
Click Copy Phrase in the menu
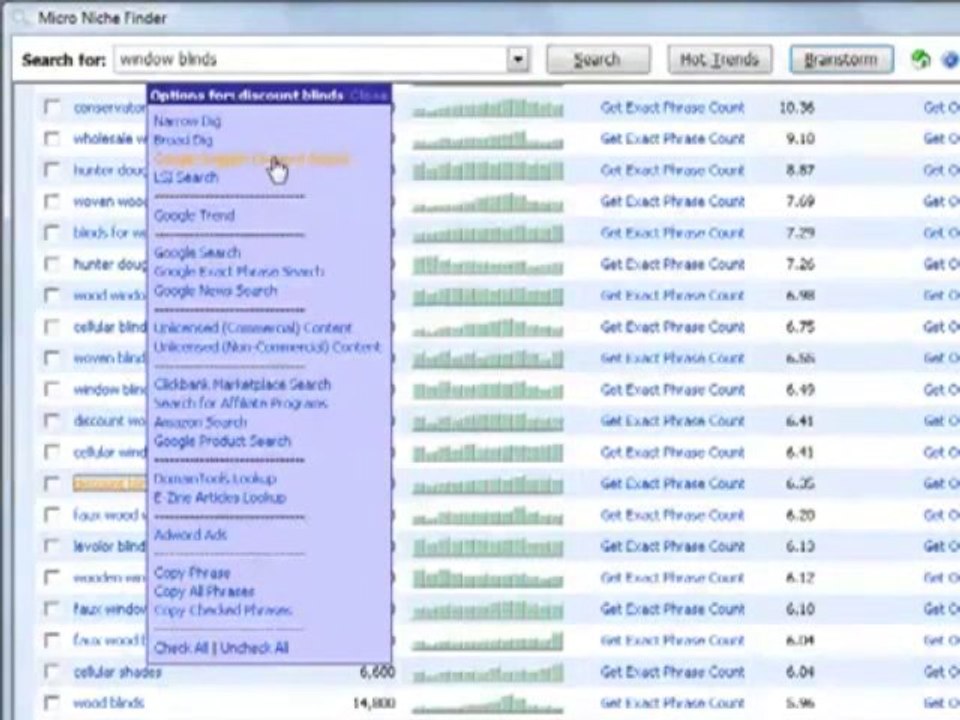192,573
